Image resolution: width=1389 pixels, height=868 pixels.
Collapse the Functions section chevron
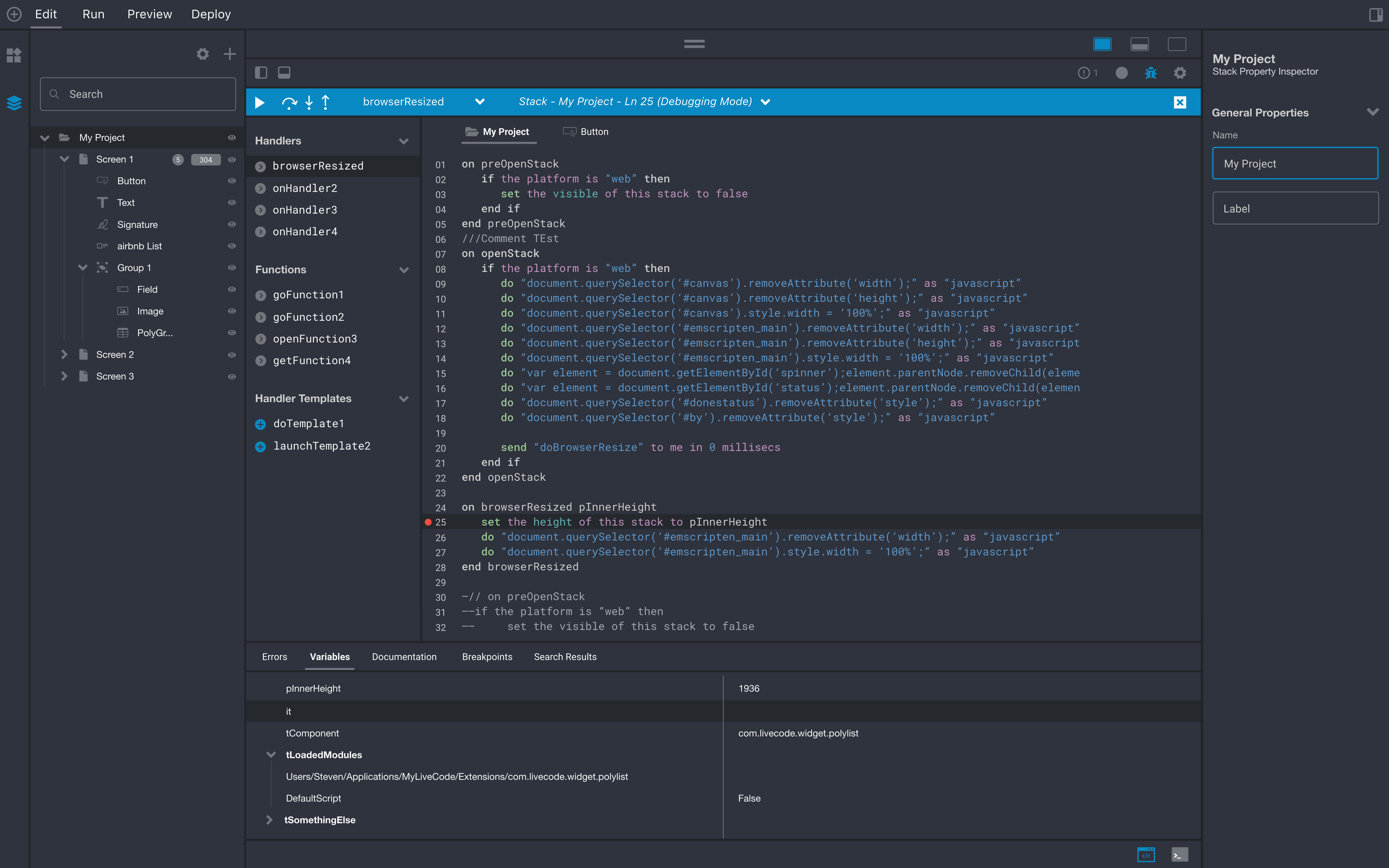(x=404, y=270)
